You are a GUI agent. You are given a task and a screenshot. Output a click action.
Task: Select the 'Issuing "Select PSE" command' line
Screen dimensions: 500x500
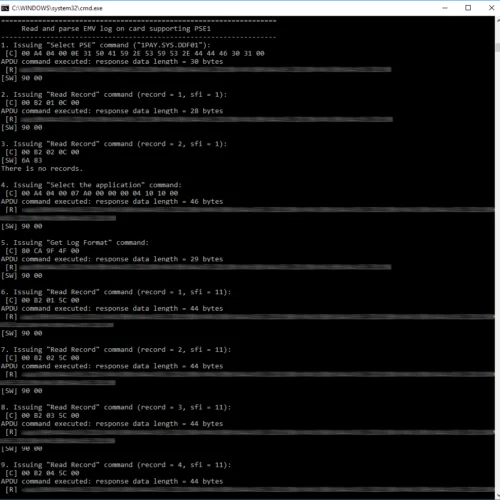106,45
